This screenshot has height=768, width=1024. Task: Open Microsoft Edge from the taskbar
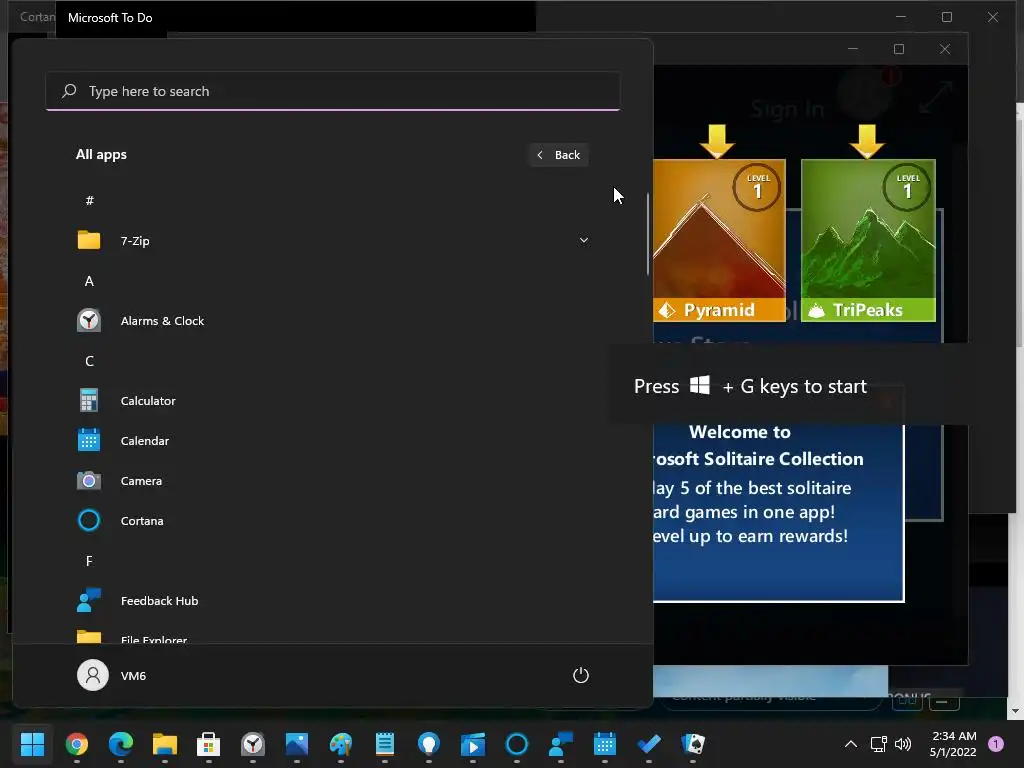[121, 743]
